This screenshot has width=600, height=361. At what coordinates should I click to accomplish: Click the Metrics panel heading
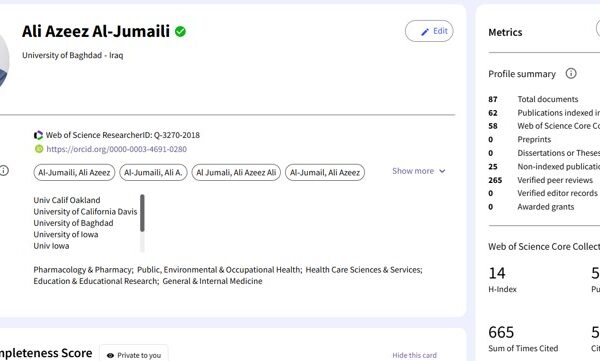coord(505,32)
